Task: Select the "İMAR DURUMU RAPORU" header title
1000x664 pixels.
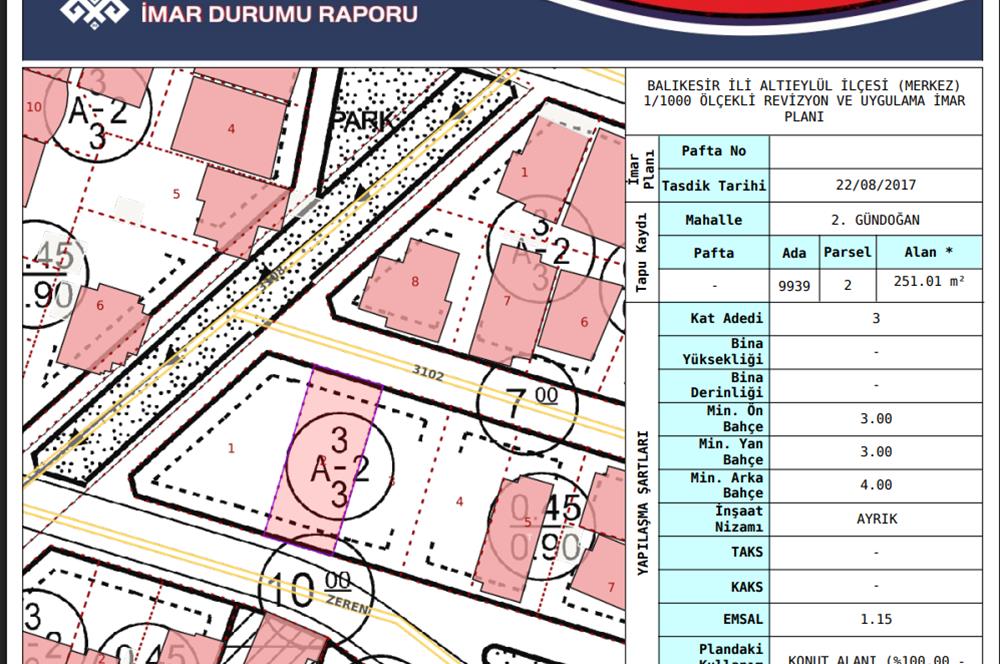Action: click(x=279, y=14)
